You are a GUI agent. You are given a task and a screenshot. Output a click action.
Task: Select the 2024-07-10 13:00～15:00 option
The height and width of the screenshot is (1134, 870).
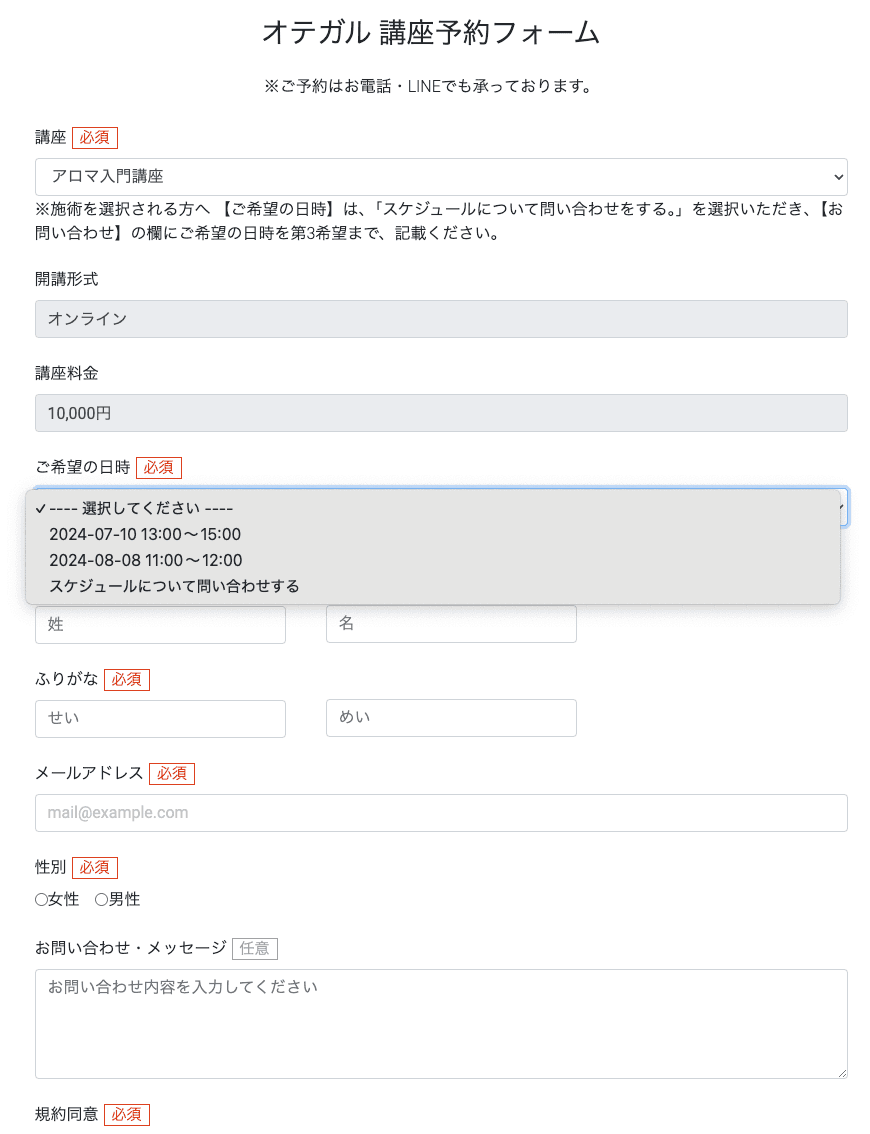[145, 534]
